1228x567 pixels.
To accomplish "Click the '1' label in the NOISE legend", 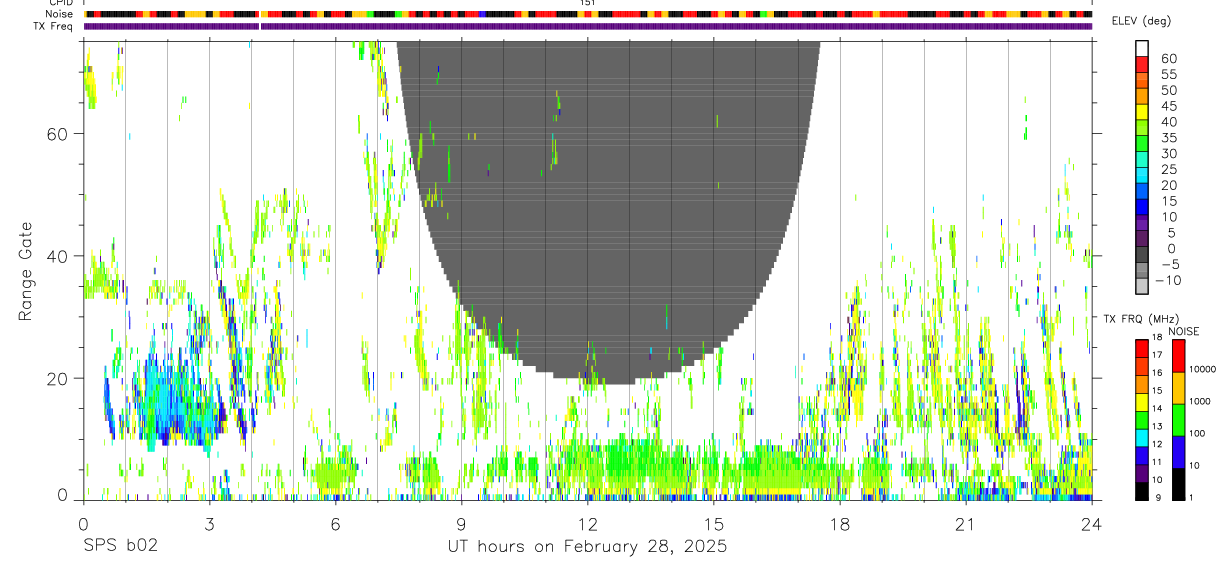I will (1193, 497).
